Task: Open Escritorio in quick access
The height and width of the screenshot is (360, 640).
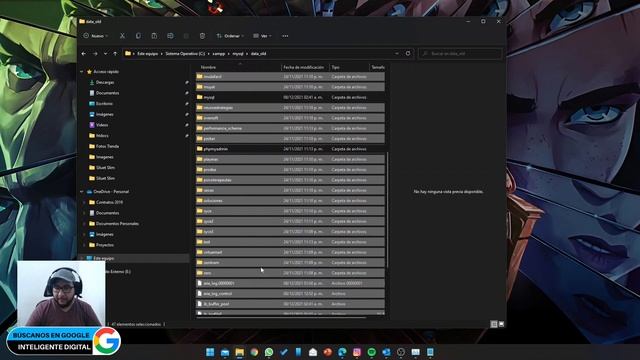Action: pos(104,103)
